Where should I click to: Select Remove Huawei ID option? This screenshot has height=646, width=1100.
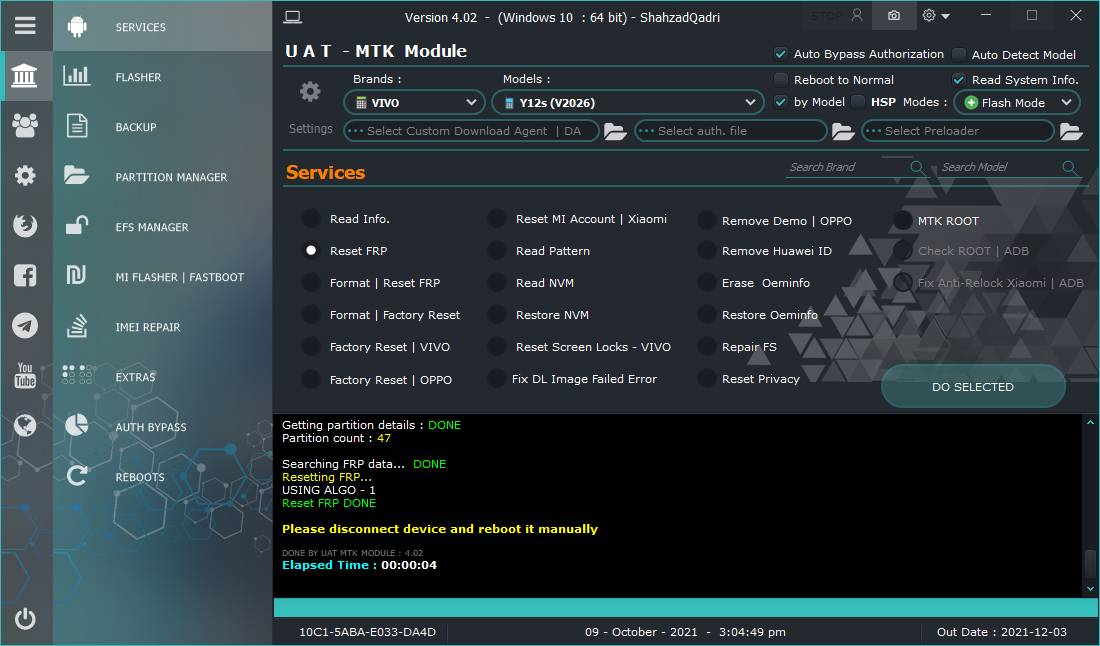706,250
